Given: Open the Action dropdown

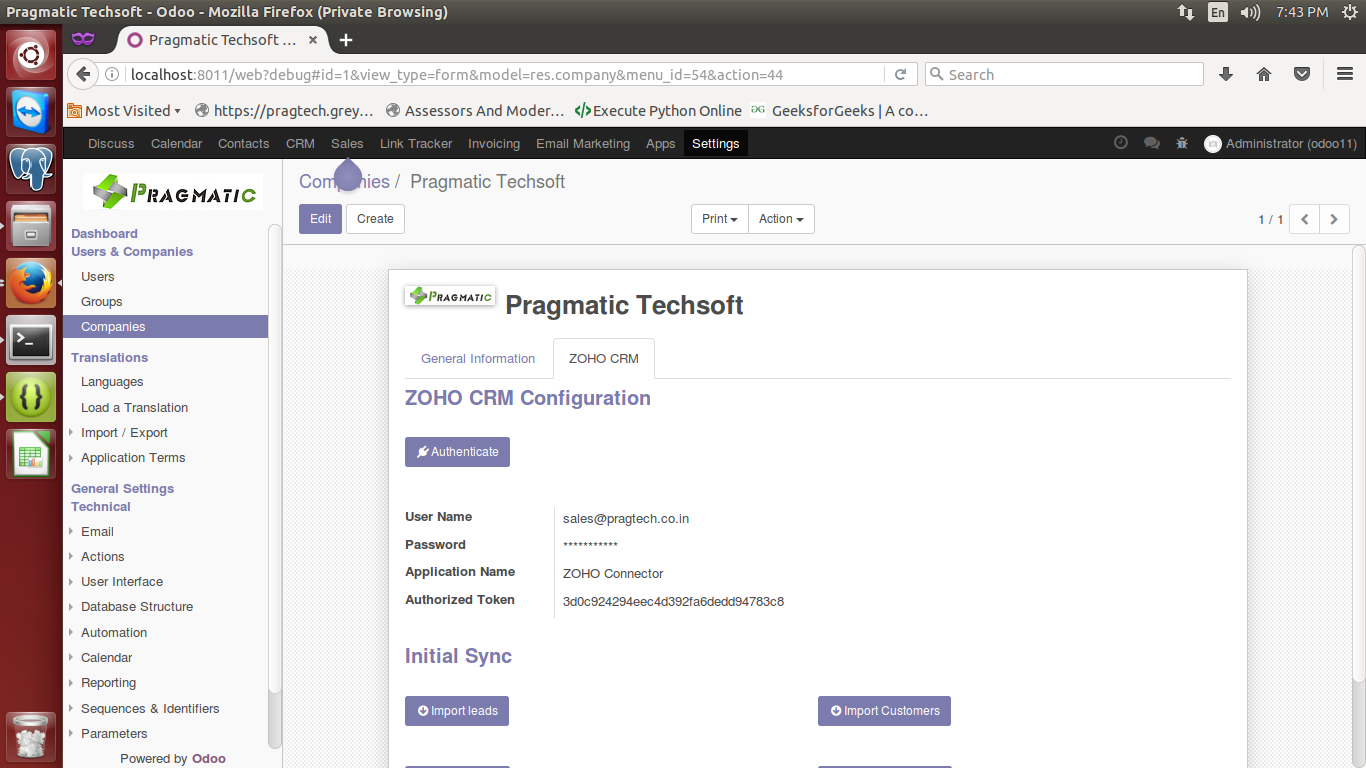Looking at the screenshot, I should (781, 219).
